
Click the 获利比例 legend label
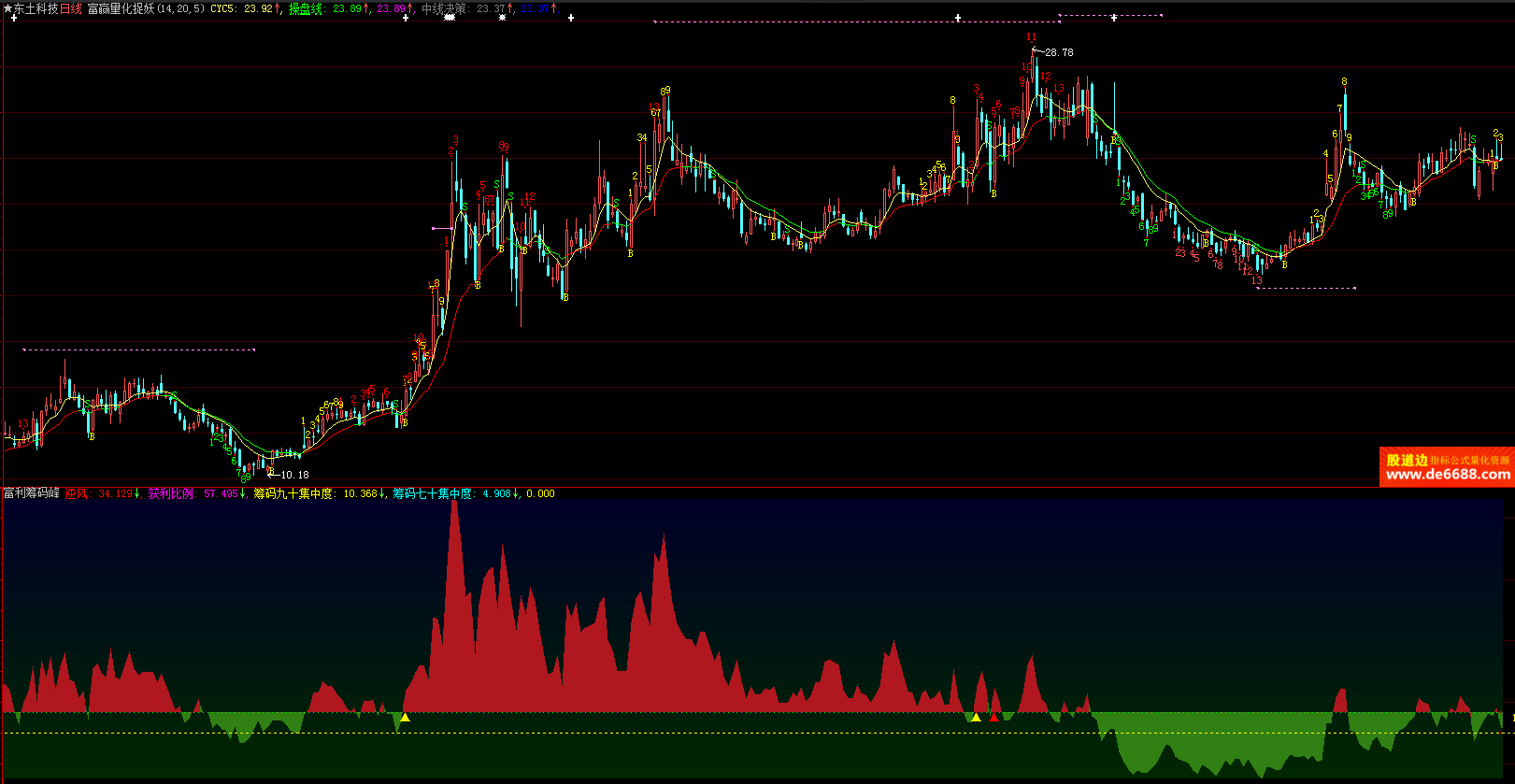[x=170, y=493]
